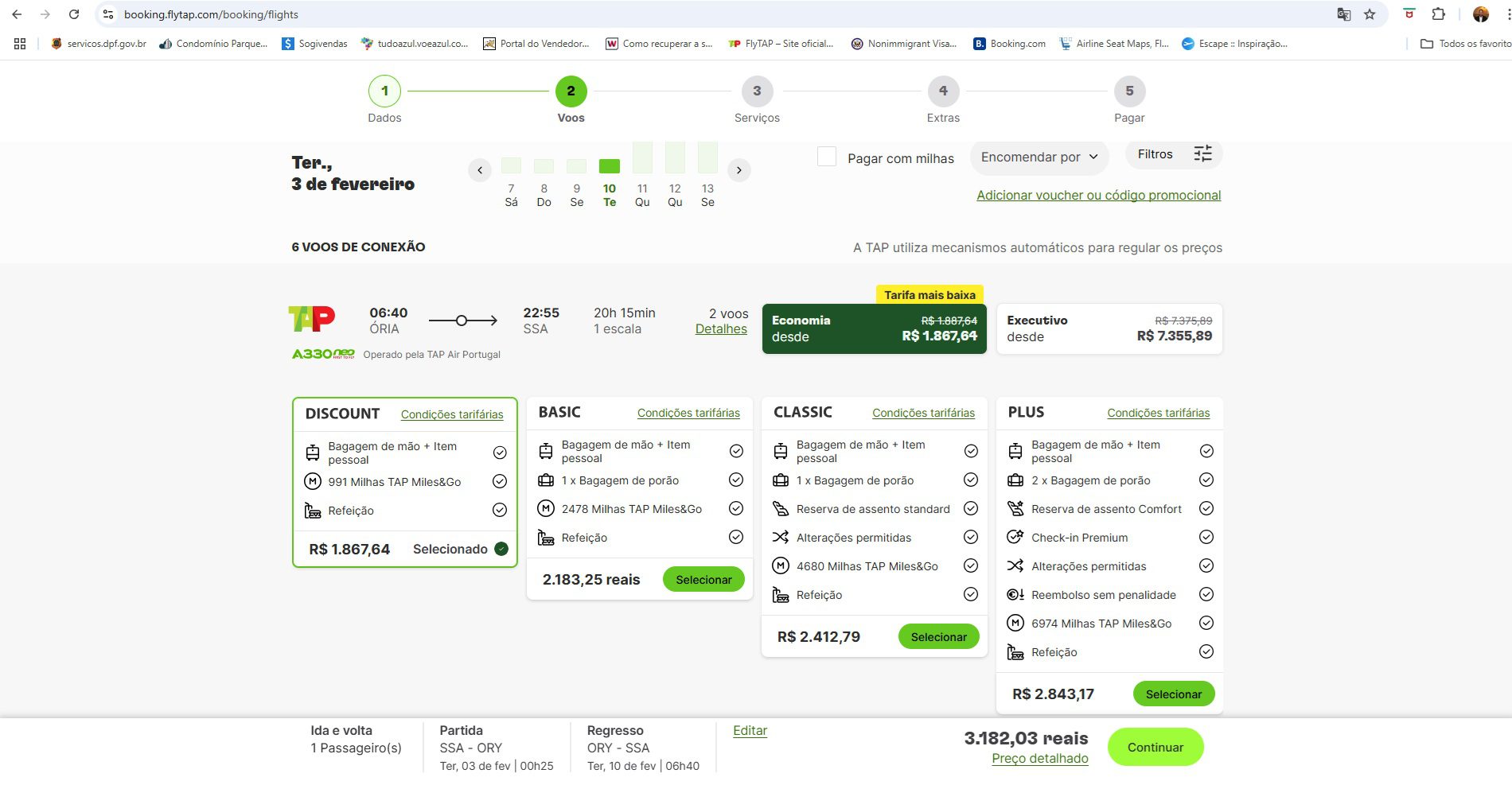The height and width of the screenshot is (785, 1512).
Task: Expand flight Detalhes link
Action: click(x=721, y=329)
